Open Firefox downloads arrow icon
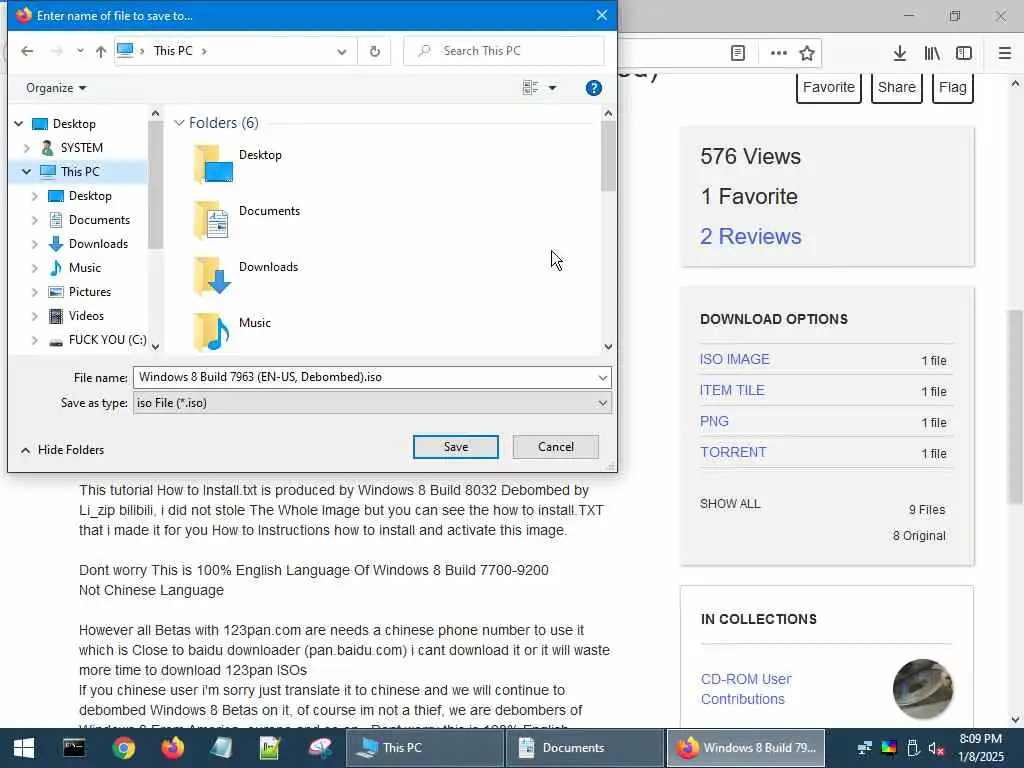Image resolution: width=1024 pixels, height=768 pixels. tap(899, 54)
